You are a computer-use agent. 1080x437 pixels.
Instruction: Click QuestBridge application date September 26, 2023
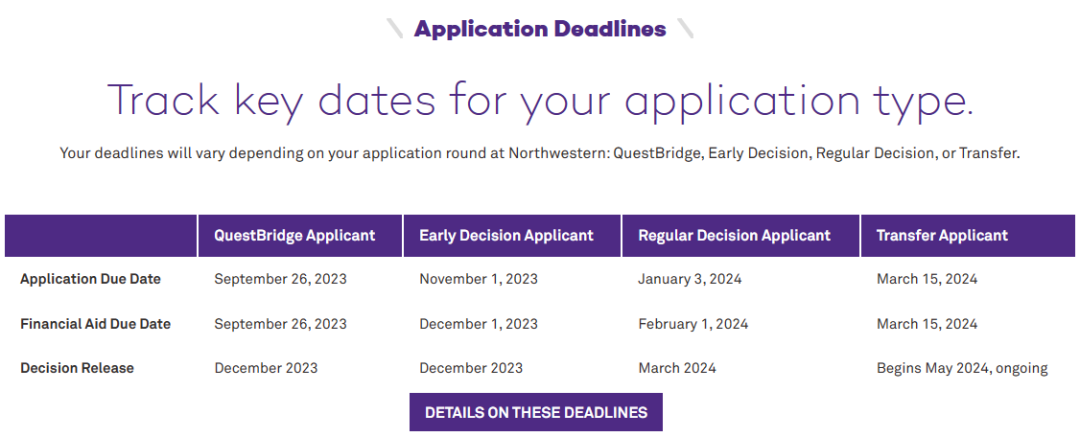pos(280,279)
